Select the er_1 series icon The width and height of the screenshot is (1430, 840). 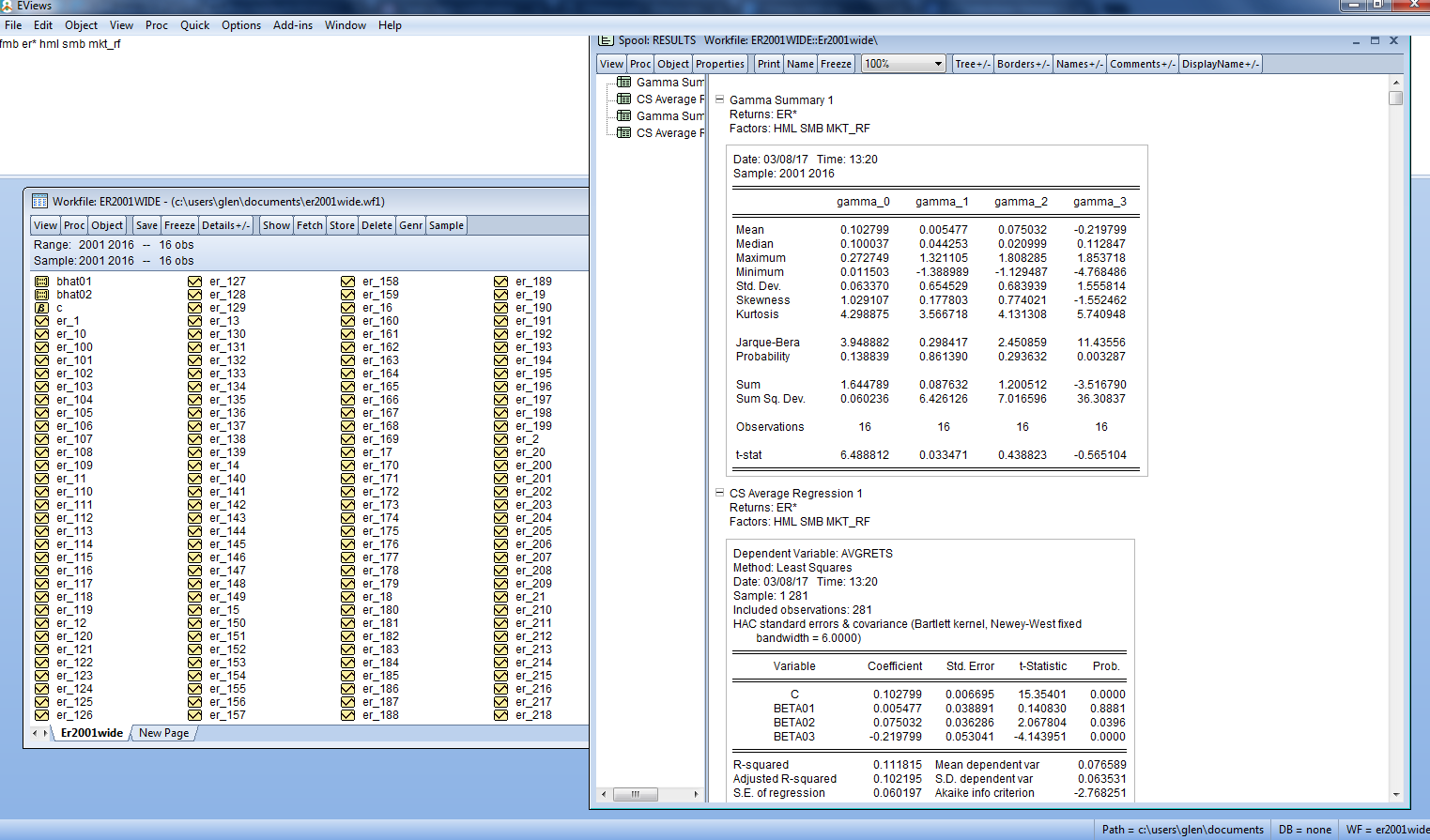[x=41, y=321]
